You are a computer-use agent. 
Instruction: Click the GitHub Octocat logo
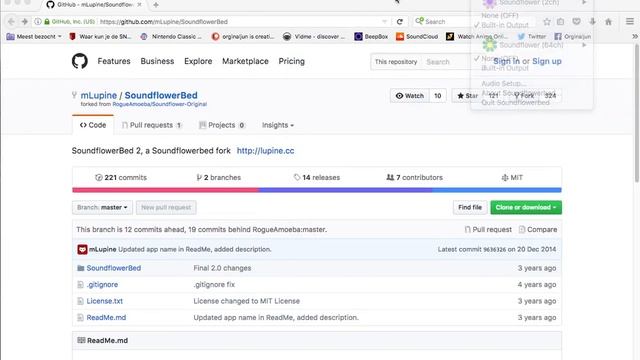click(x=80, y=61)
